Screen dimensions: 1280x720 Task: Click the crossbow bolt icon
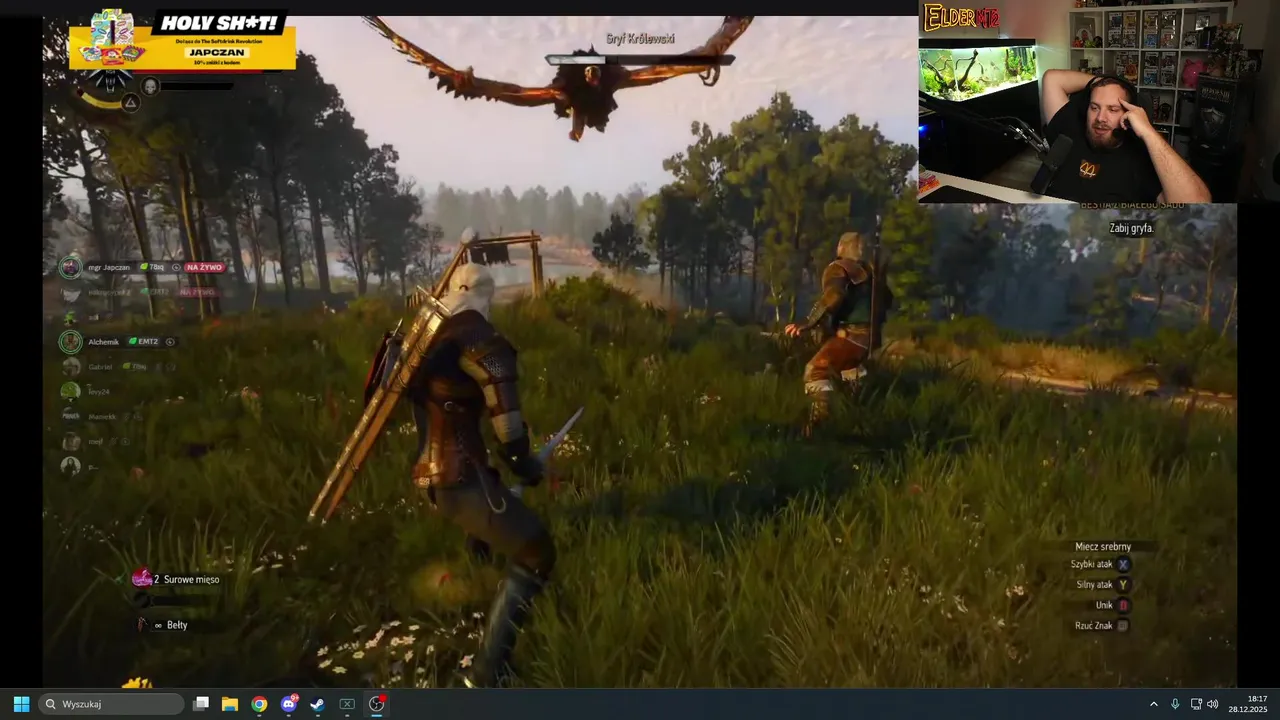tap(142, 624)
